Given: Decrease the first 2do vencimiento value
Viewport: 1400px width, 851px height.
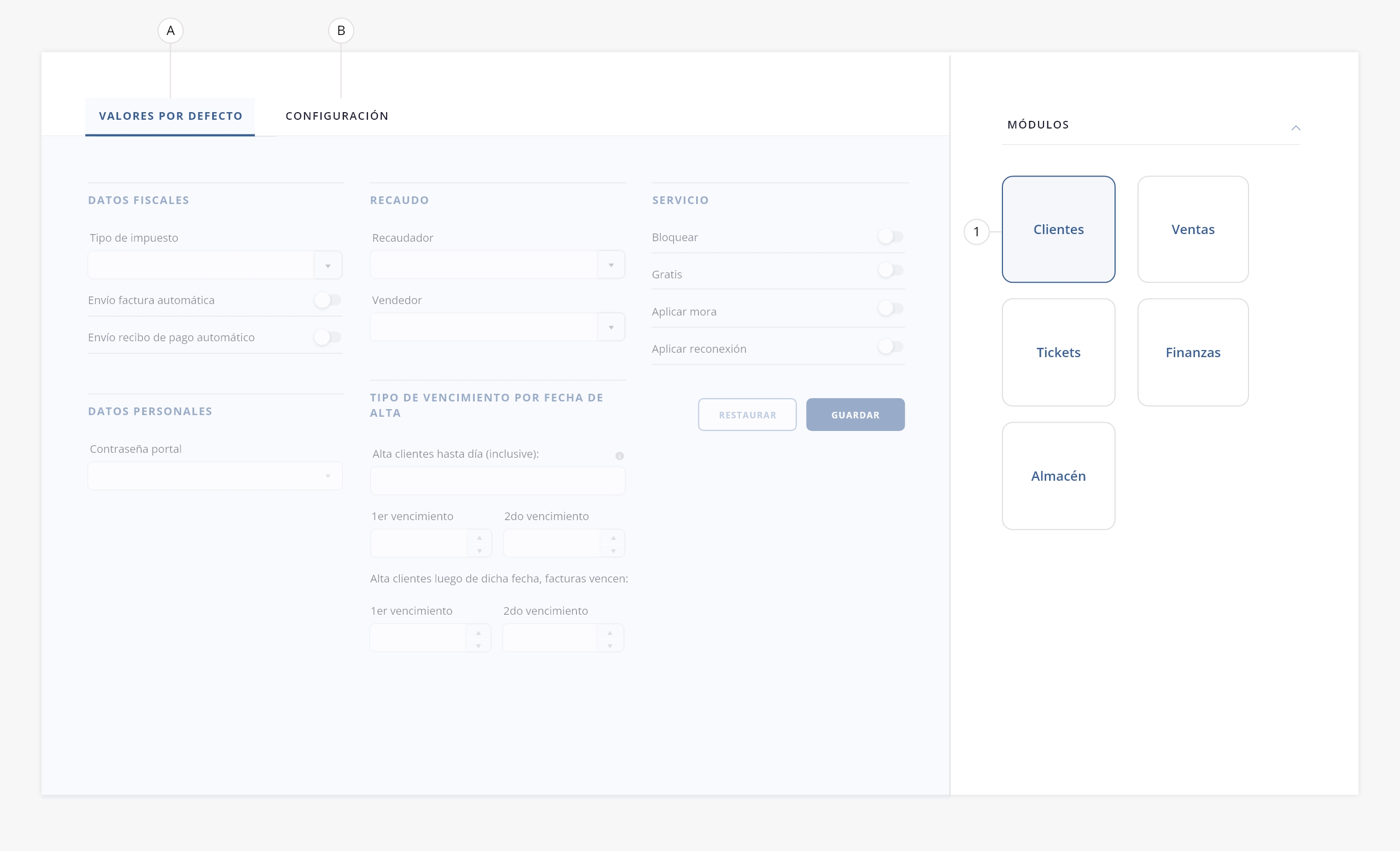Looking at the screenshot, I should click(612, 551).
